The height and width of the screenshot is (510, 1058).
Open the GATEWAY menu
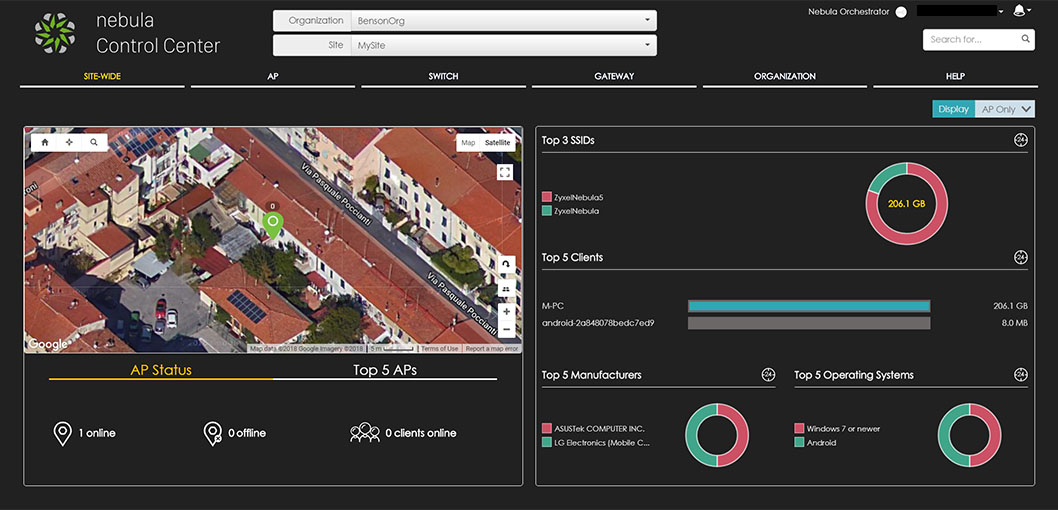pos(614,77)
